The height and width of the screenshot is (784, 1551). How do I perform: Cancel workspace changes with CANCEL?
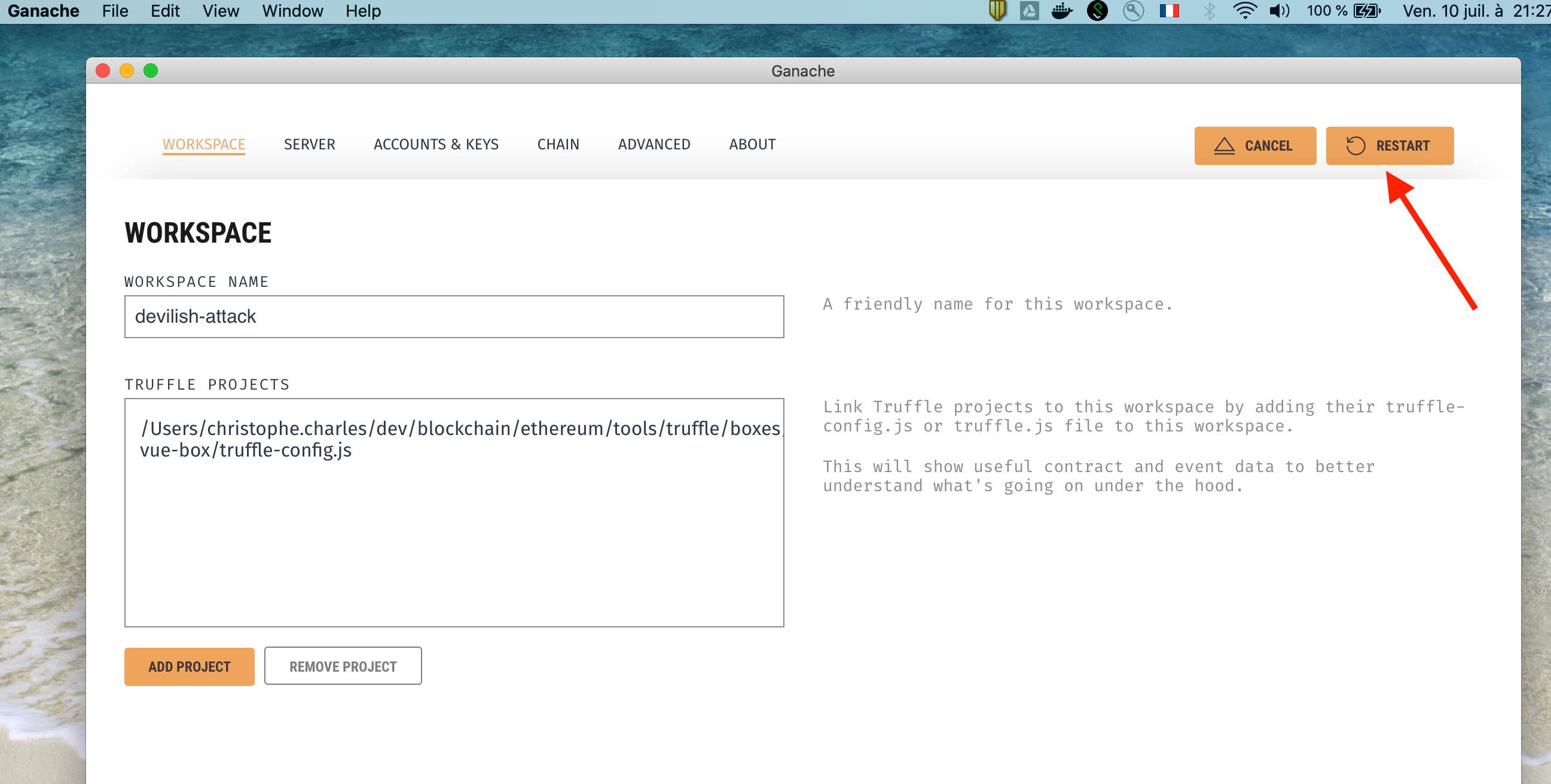tap(1256, 146)
